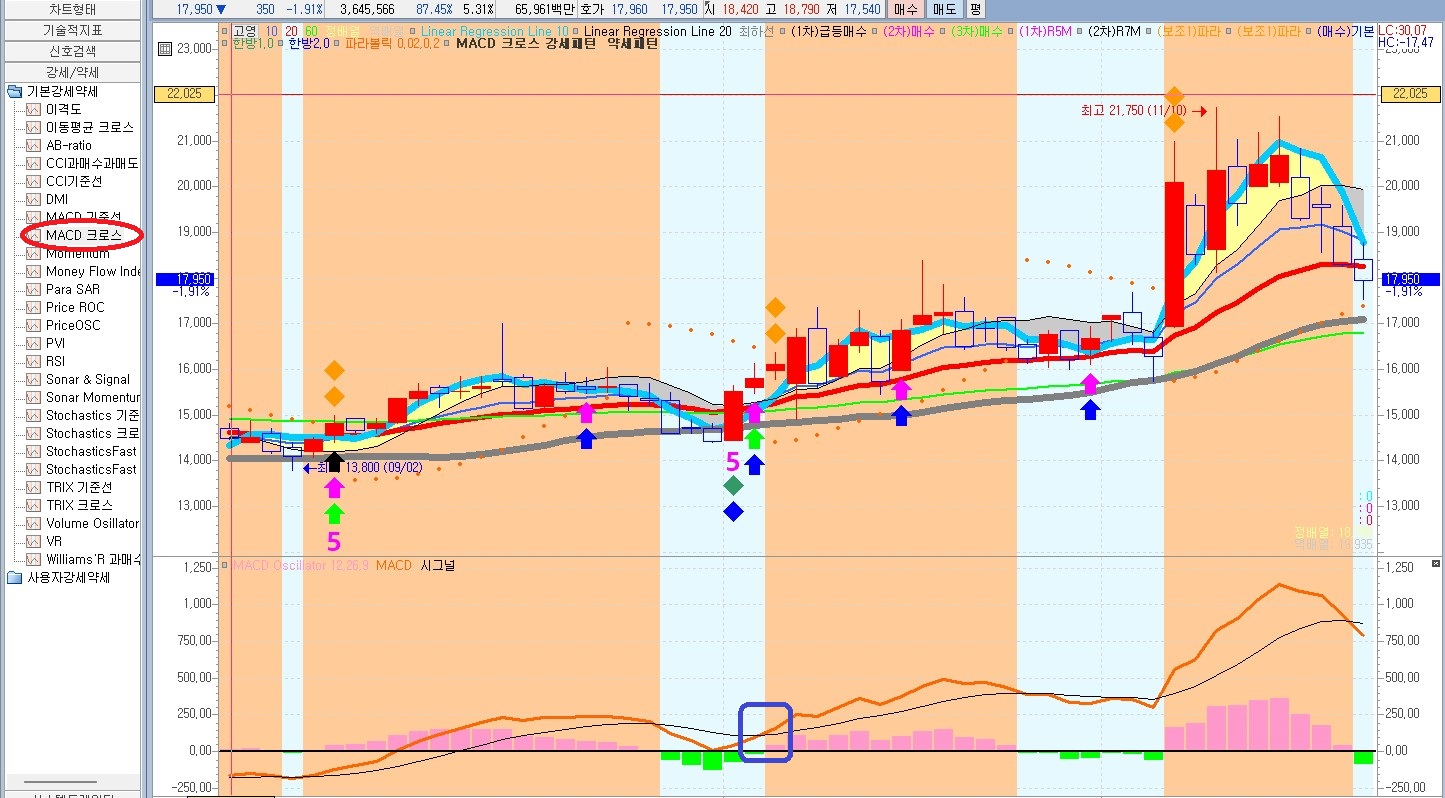Choose the Stochastics 크로 indicator icon
Viewport: 1445px width, 798px height.
[33, 434]
